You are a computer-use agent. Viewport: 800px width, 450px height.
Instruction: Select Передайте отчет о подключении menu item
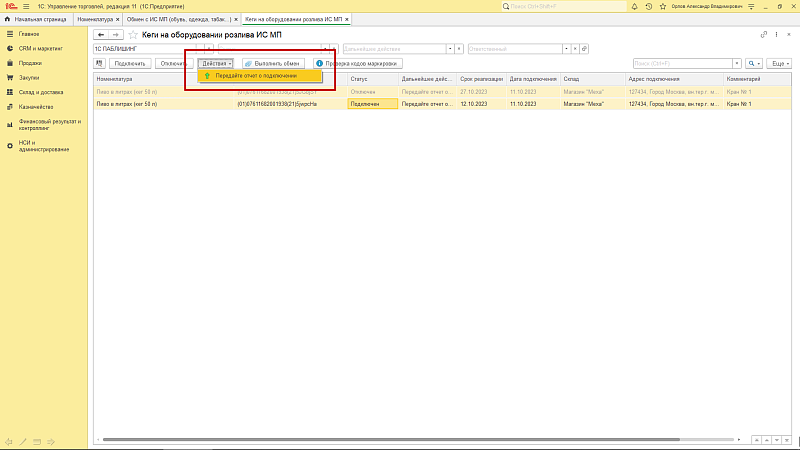[x=260, y=76]
